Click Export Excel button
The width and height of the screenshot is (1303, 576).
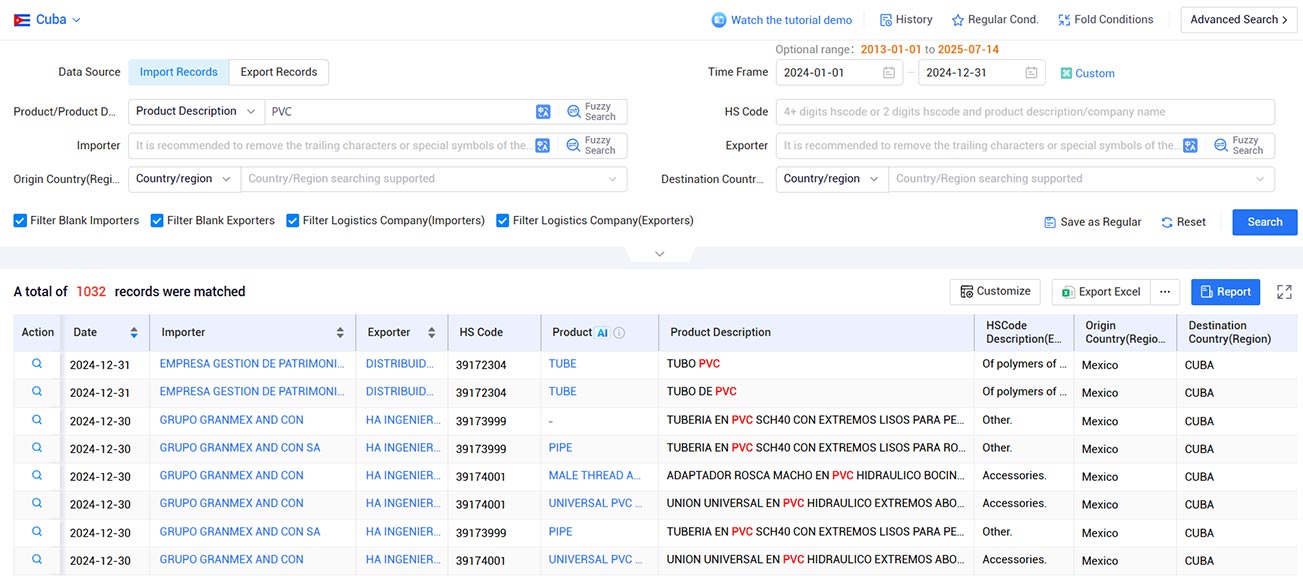[1101, 292]
